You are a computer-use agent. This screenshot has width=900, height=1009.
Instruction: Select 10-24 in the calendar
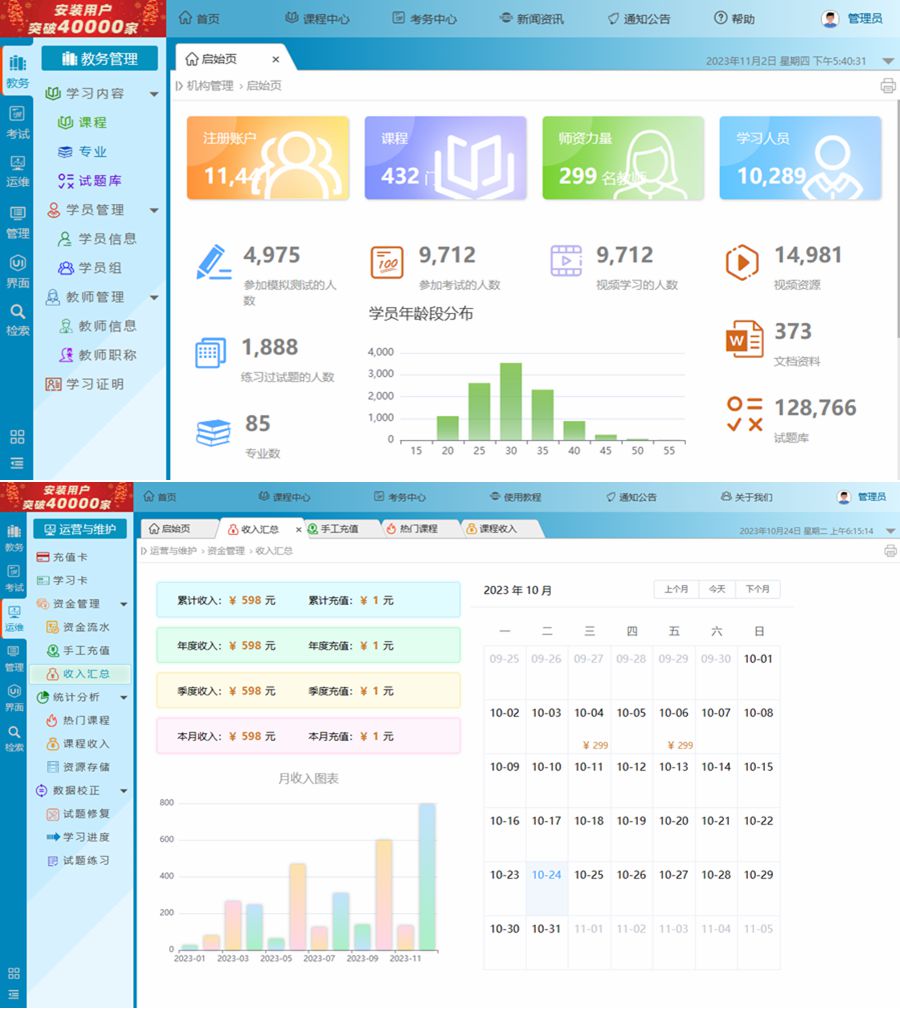[546, 875]
